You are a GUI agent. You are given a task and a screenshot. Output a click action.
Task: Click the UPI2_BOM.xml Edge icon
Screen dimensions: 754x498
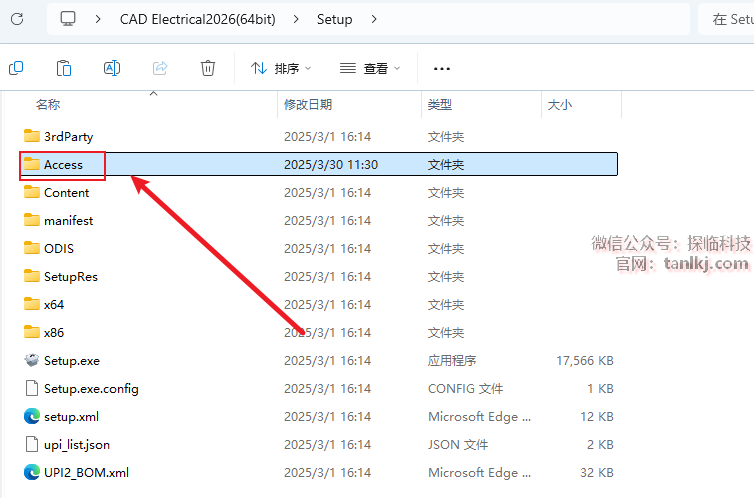point(32,472)
